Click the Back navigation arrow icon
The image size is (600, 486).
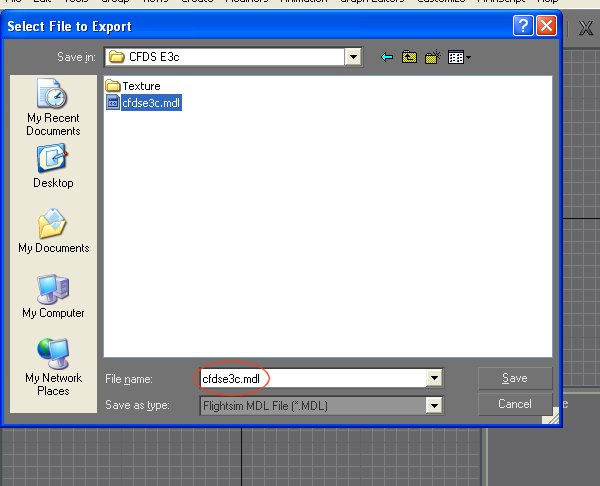click(387, 58)
